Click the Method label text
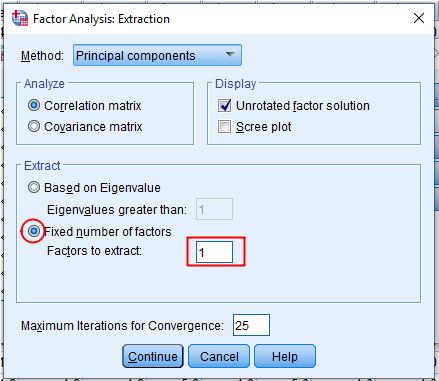439x381 pixels. (x=42, y=56)
